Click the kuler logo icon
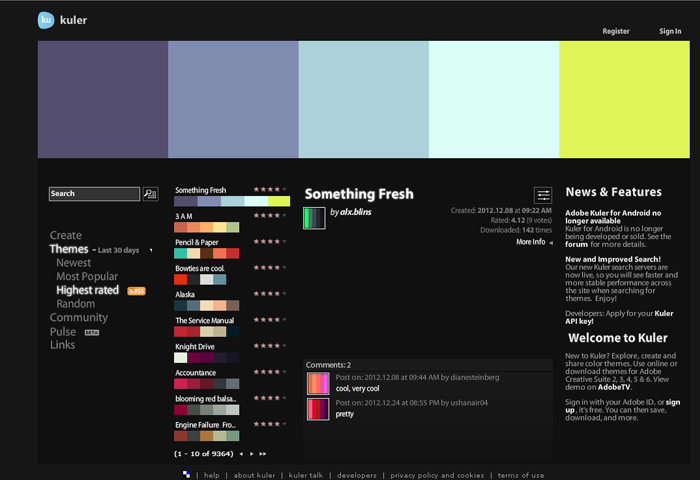Screen dimensions: 700x480 click(x=46, y=20)
